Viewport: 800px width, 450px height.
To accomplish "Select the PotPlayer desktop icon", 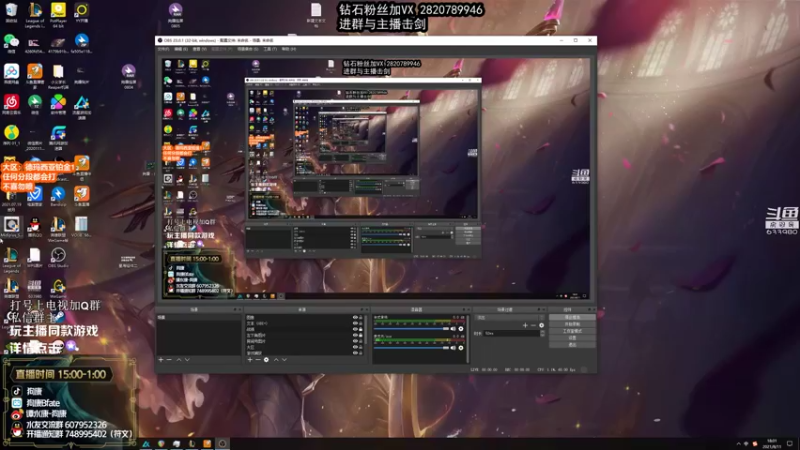I will click(58, 15).
